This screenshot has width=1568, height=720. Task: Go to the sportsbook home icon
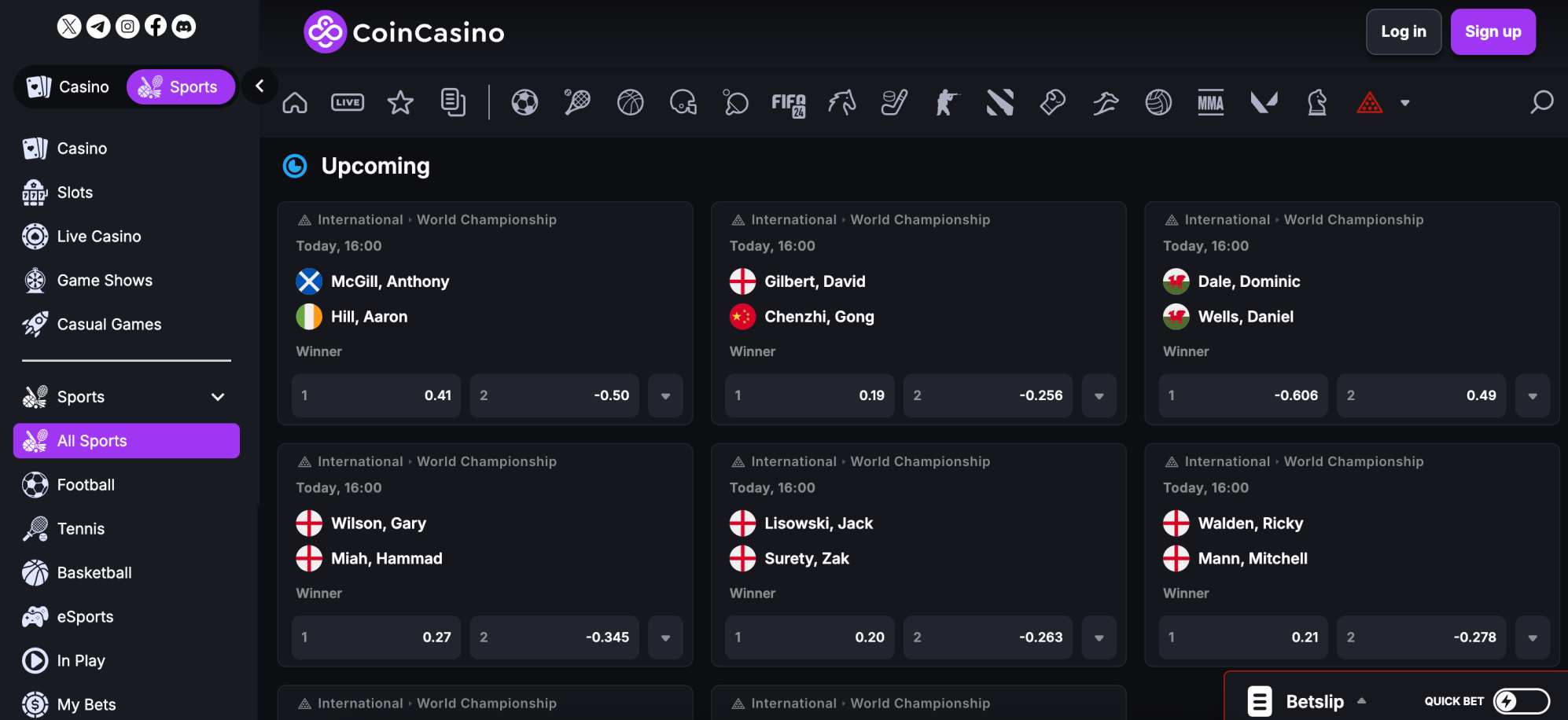tap(295, 103)
